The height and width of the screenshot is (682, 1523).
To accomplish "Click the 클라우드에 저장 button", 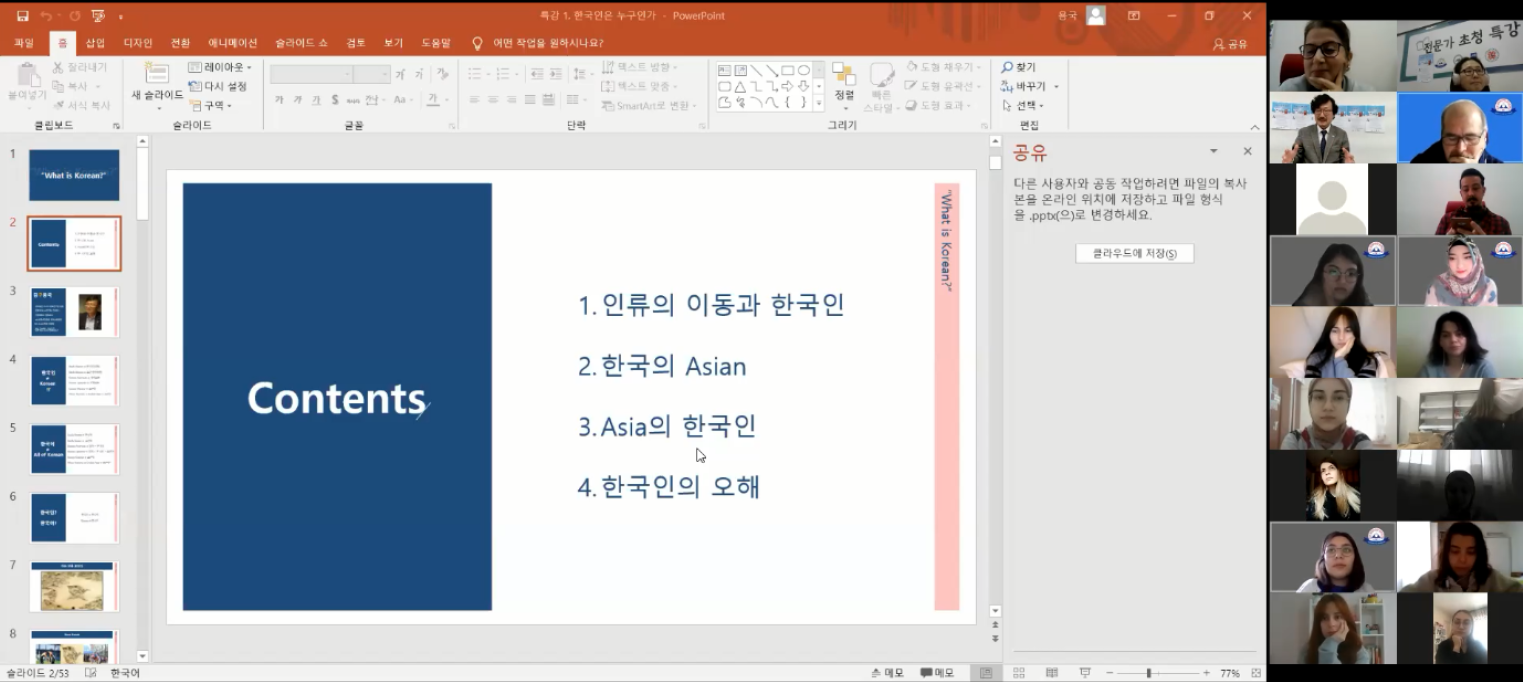I will click(1135, 254).
